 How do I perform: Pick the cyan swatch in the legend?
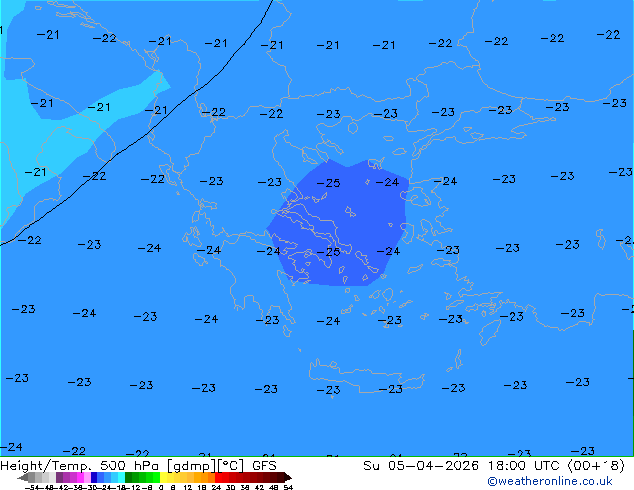[121, 477]
